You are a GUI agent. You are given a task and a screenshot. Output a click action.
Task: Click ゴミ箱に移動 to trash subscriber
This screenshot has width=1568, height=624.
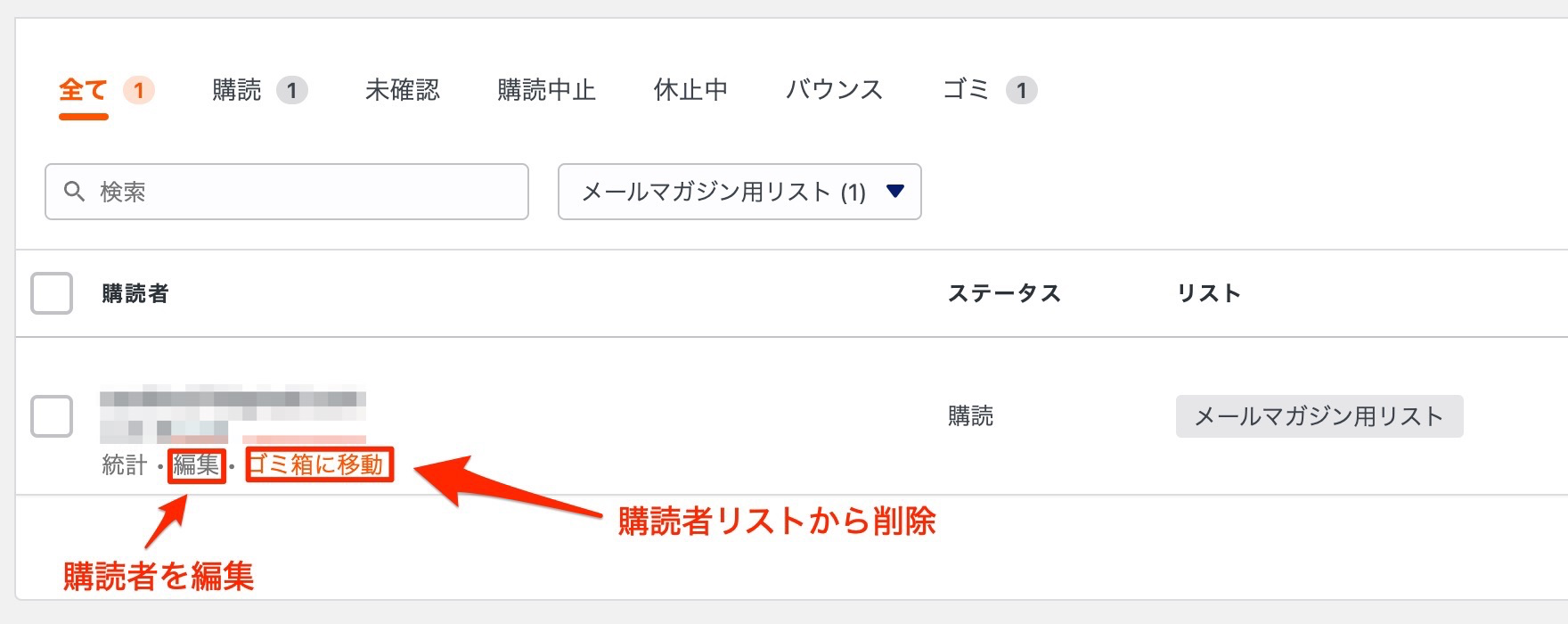pyautogui.click(x=318, y=465)
